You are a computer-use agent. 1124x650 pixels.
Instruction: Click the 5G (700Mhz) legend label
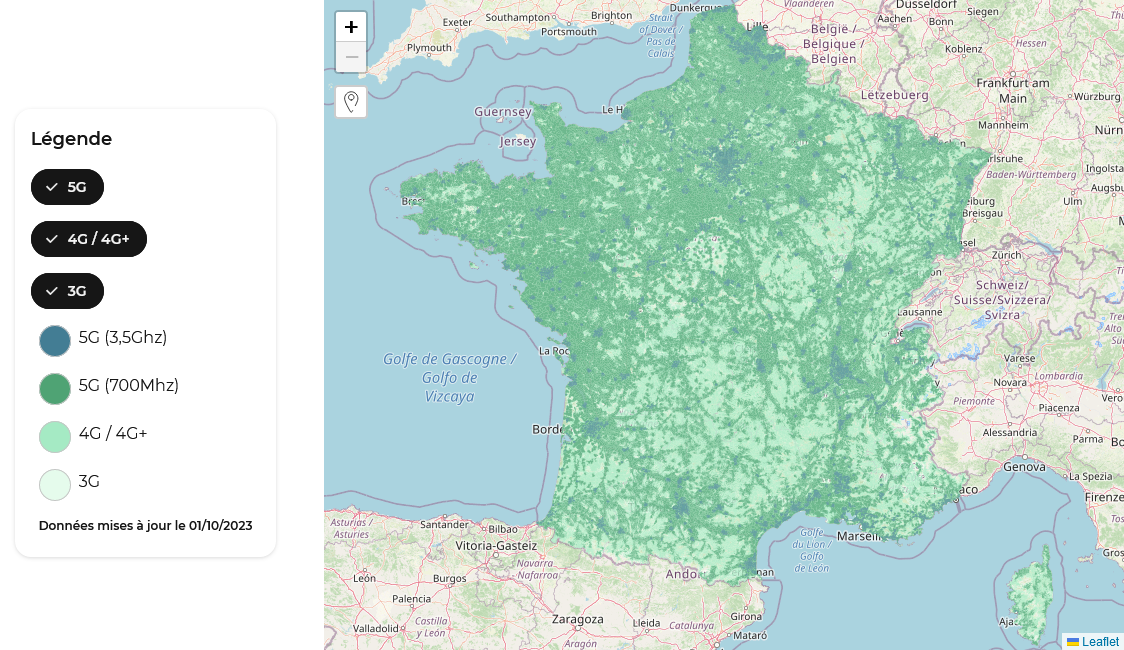pyautogui.click(x=128, y=386)
